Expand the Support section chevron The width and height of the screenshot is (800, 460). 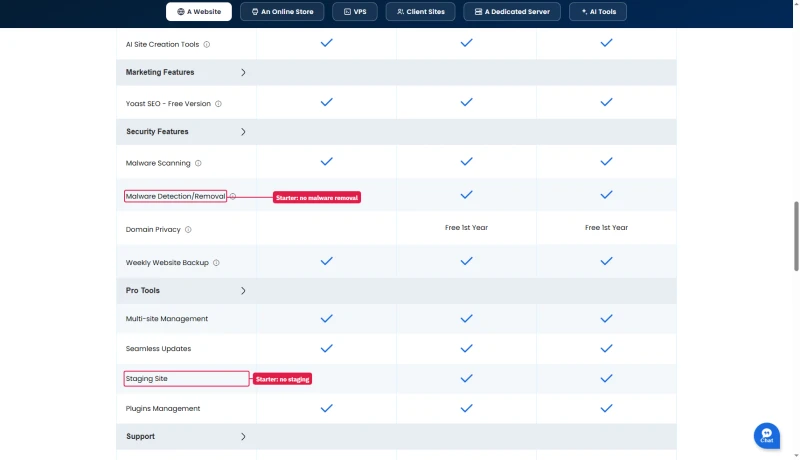[243, 437]
